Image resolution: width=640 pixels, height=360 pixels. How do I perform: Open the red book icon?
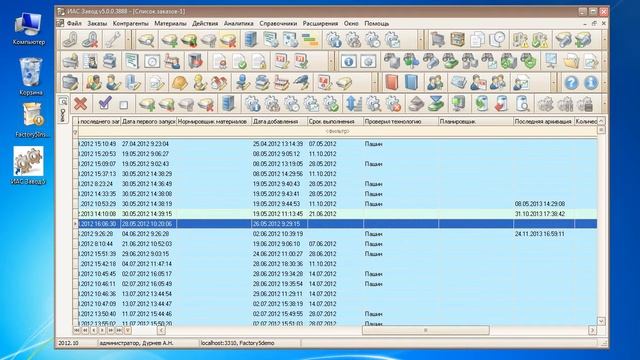click(391, 82)
